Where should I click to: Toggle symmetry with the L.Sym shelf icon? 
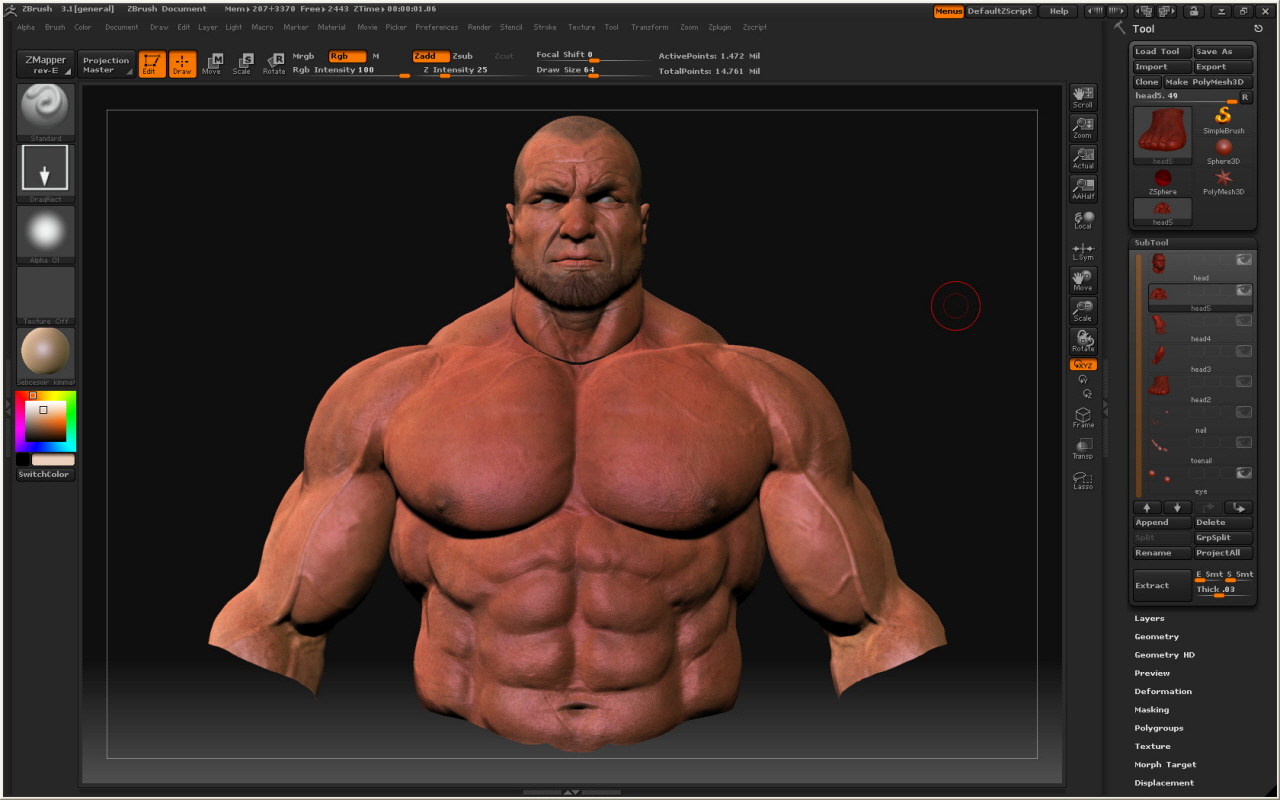(1082, 251)
